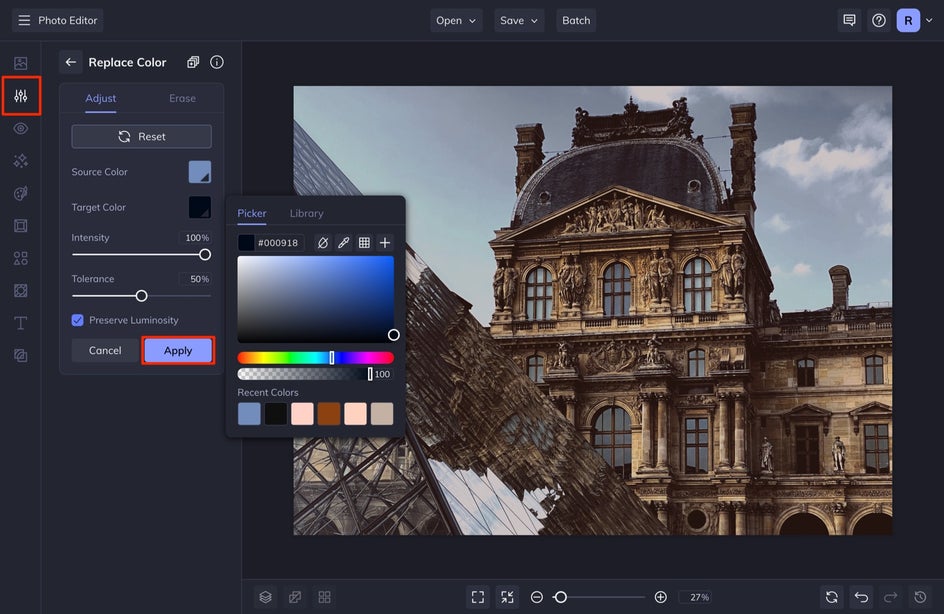Open the Target Color swatch
Screen dimensions: 944x614
(200, 207)
